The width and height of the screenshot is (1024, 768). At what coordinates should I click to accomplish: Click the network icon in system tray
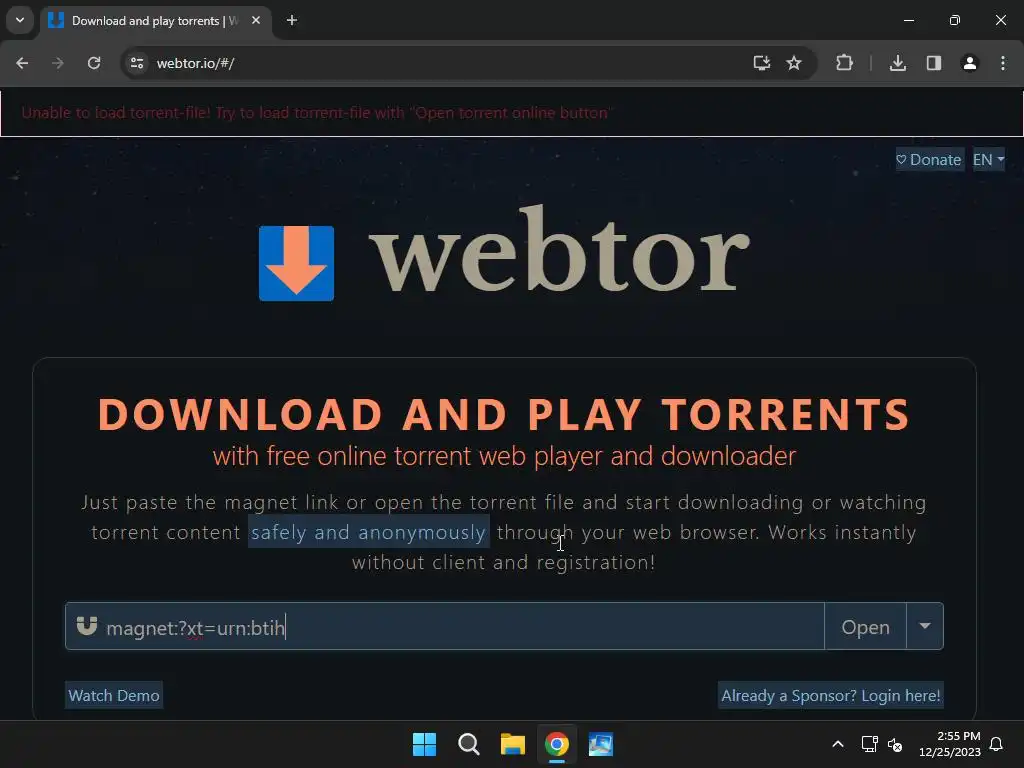[869, 744]
